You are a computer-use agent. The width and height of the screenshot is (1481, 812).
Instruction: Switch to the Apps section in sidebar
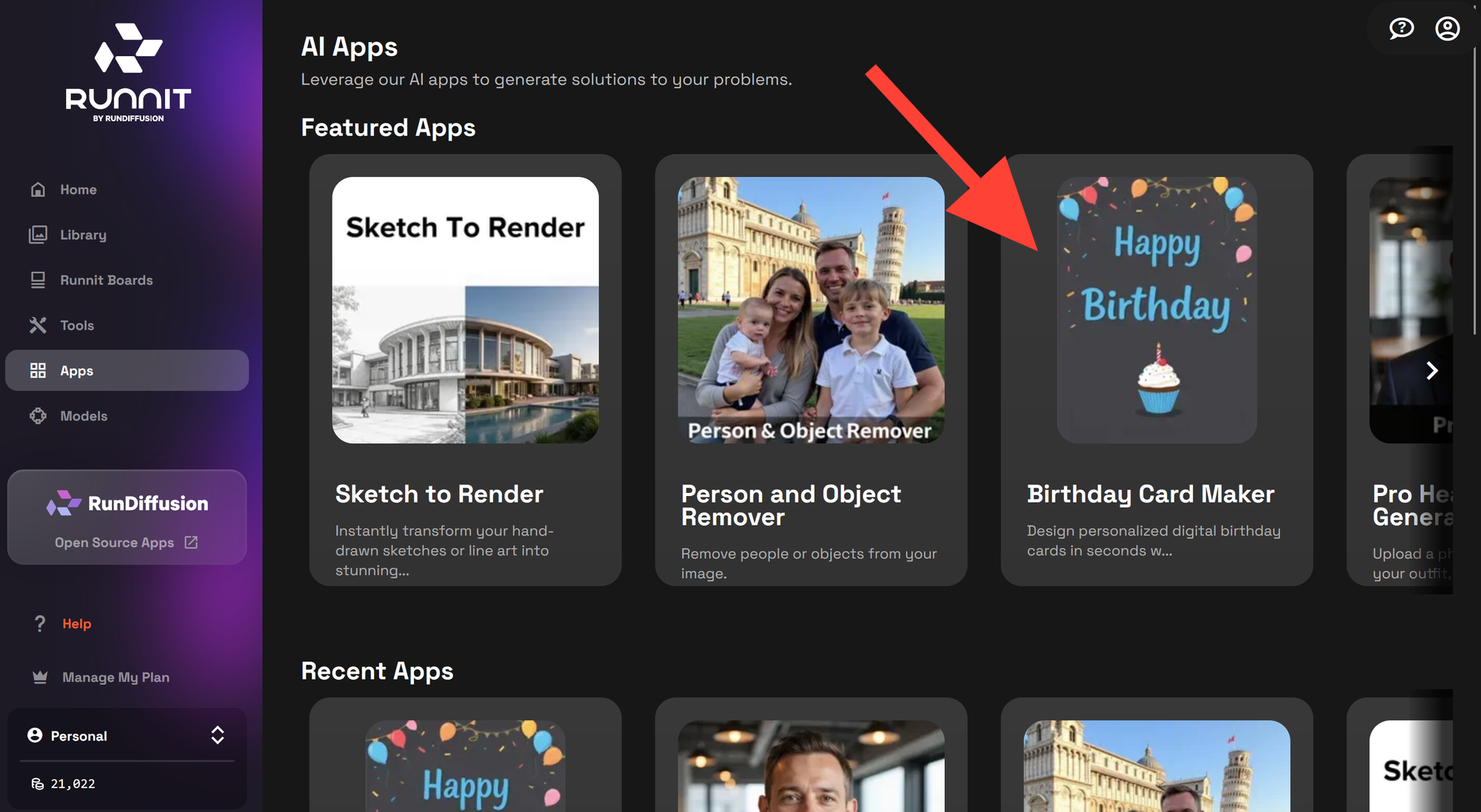tap(76, 370)
